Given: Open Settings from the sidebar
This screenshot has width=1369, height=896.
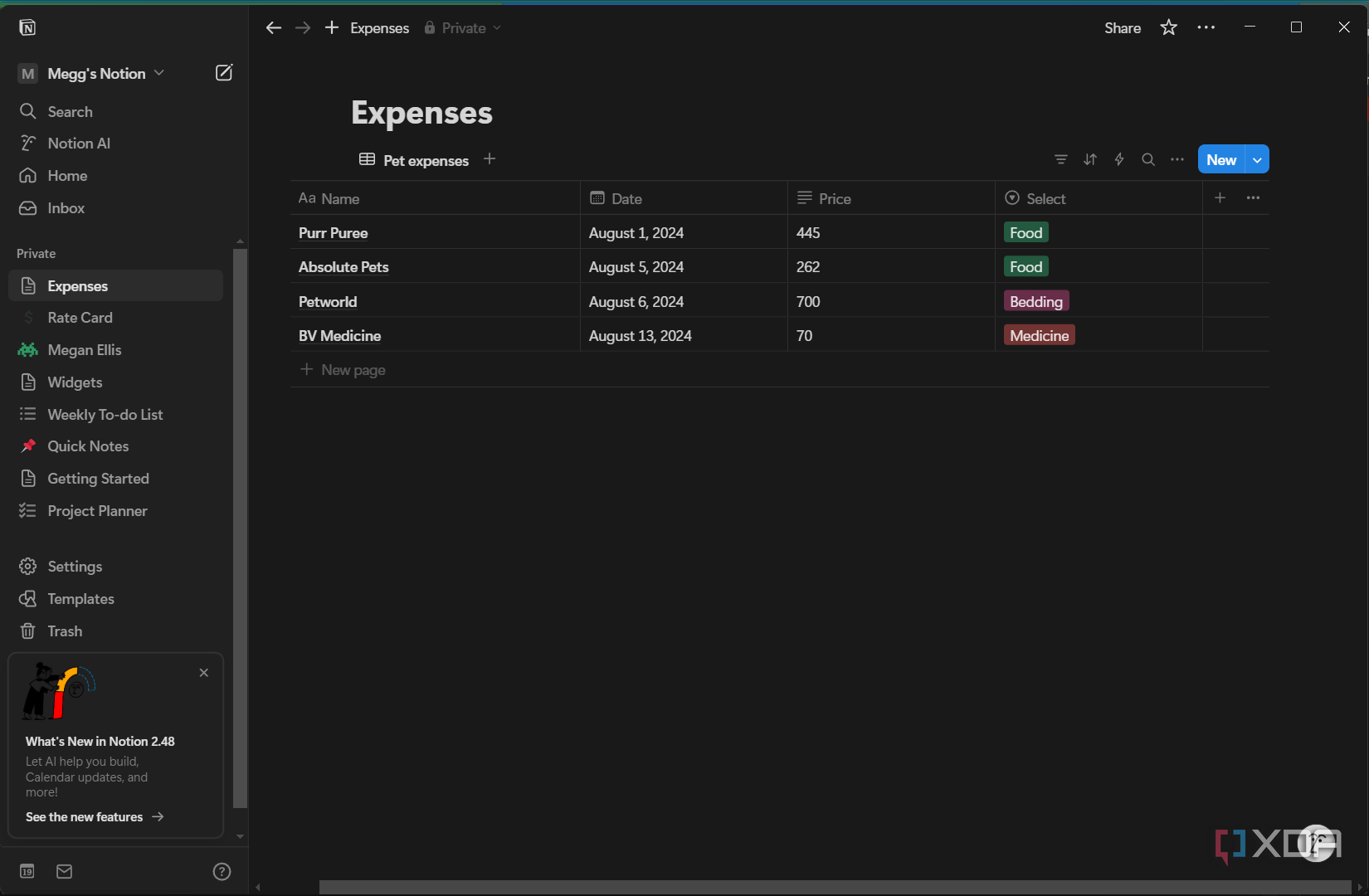Looking at the screenshot, I should pos(116,567).
